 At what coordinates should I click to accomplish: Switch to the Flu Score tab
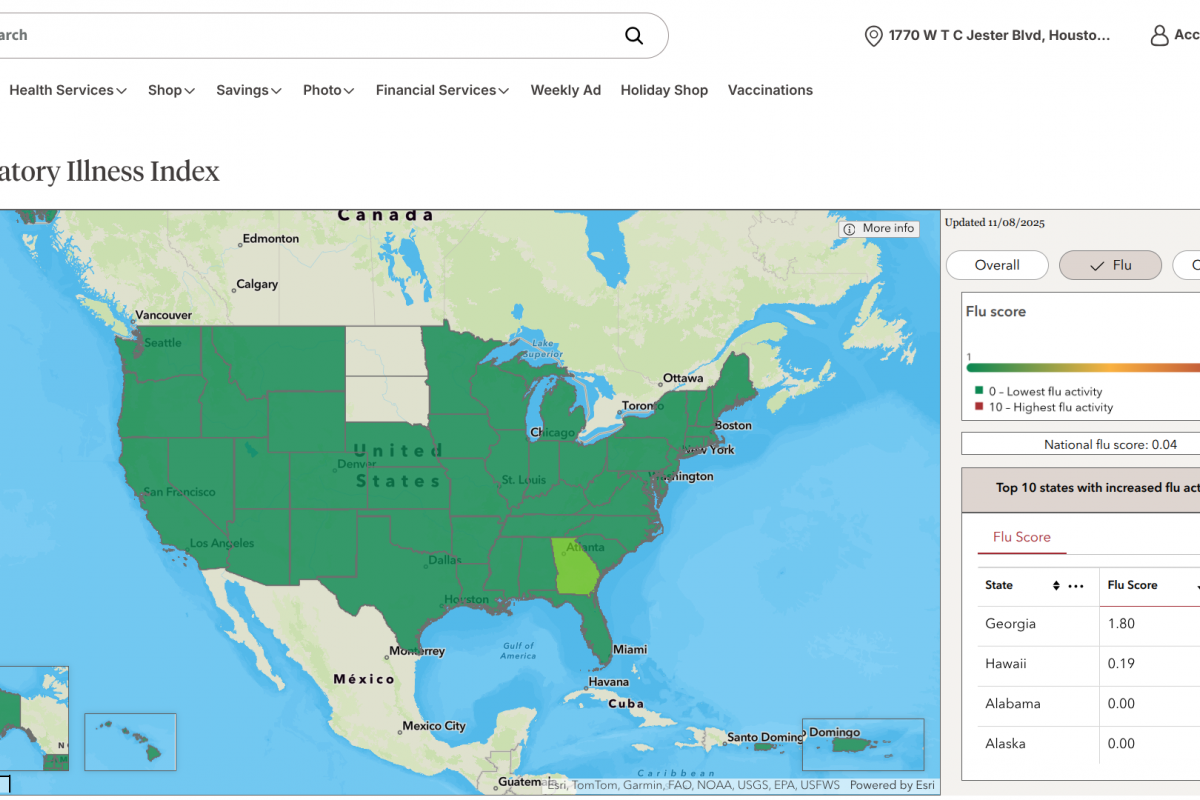click(1021, 537)
